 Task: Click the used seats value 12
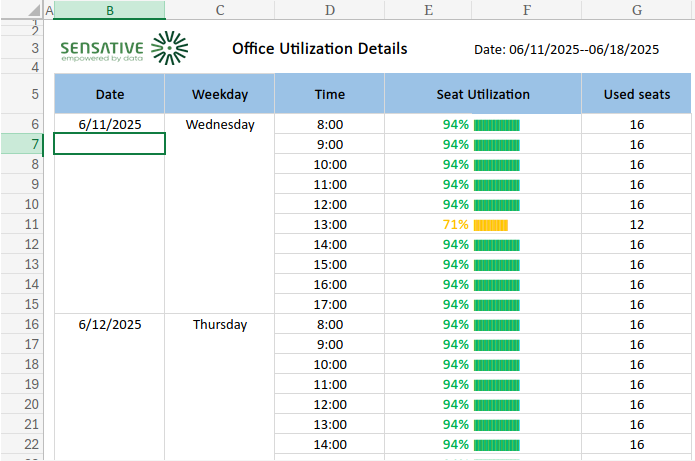pyautogui.click(x=637, y=225)
